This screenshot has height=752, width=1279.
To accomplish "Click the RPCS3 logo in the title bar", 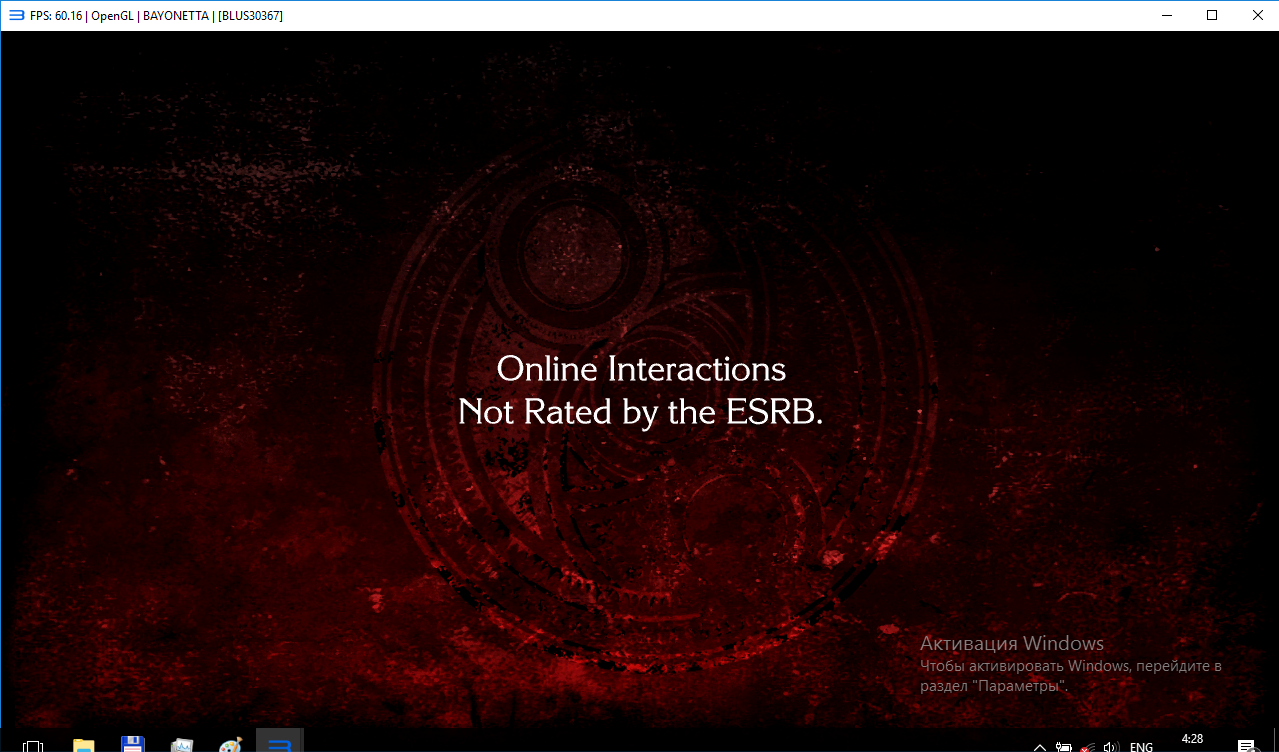I will [x=16, y=15].
